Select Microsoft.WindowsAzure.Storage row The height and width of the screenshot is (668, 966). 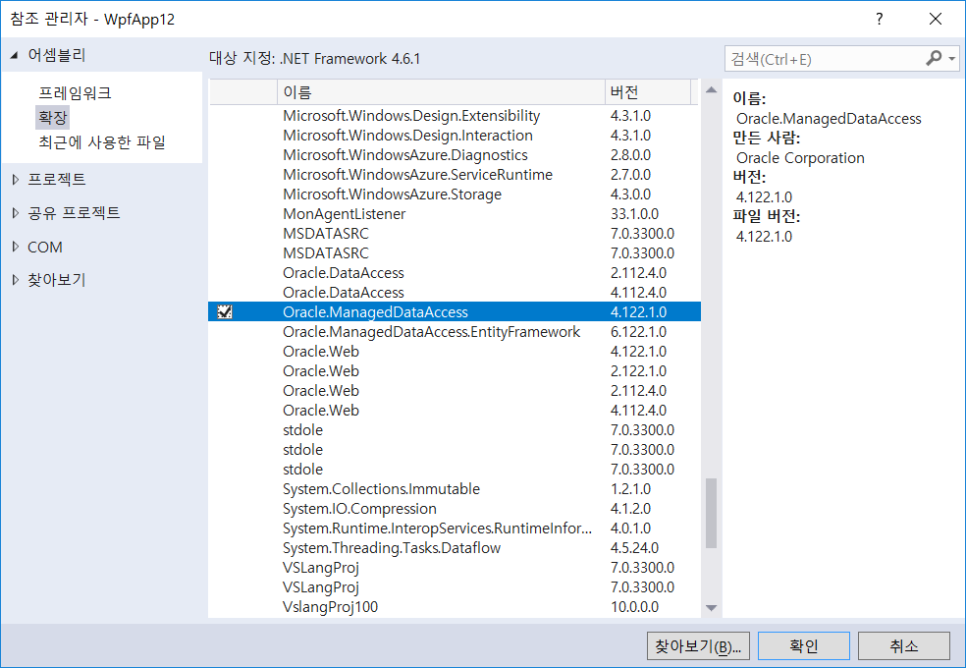click(454, 195)
